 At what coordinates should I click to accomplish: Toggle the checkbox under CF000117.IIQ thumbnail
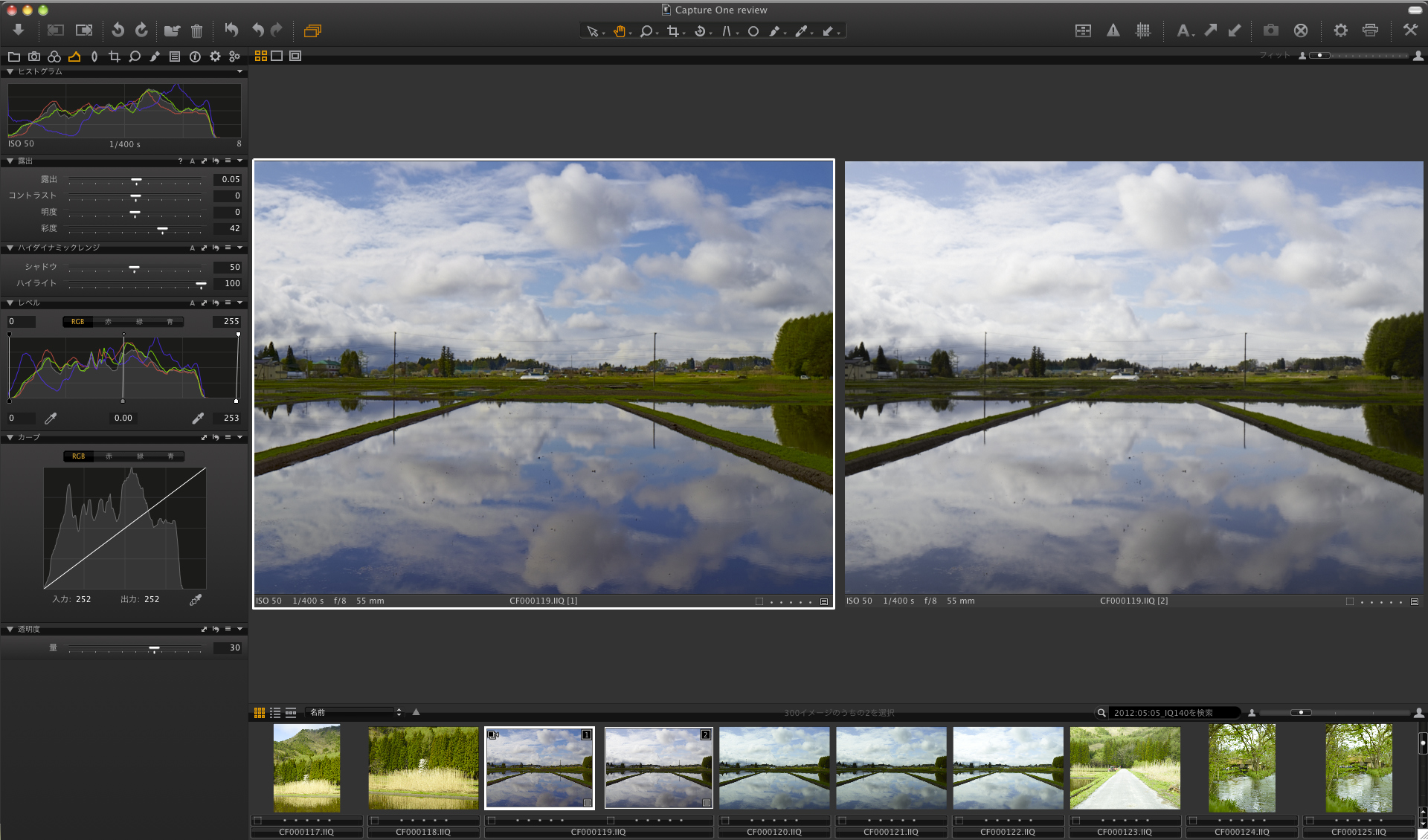[258, 821]
